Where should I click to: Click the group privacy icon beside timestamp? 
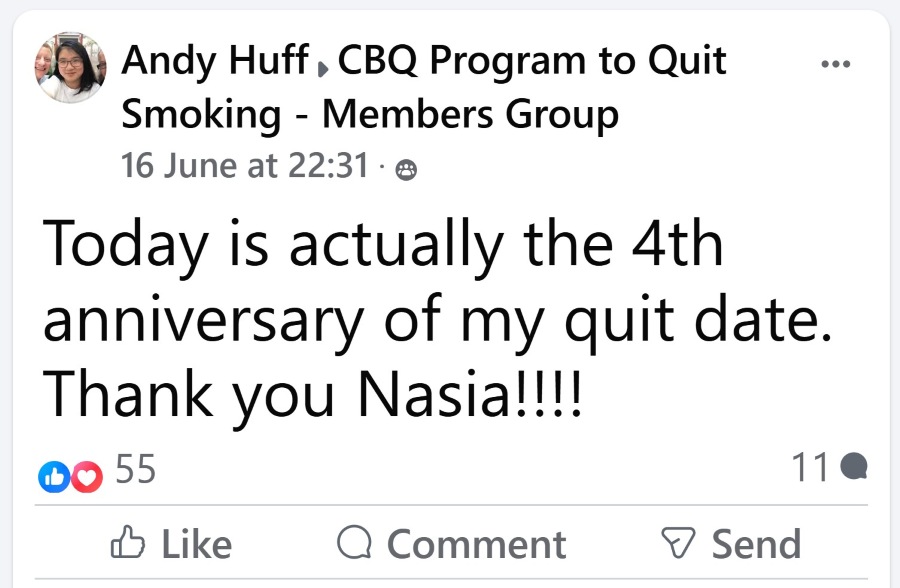tap(406, 170)
